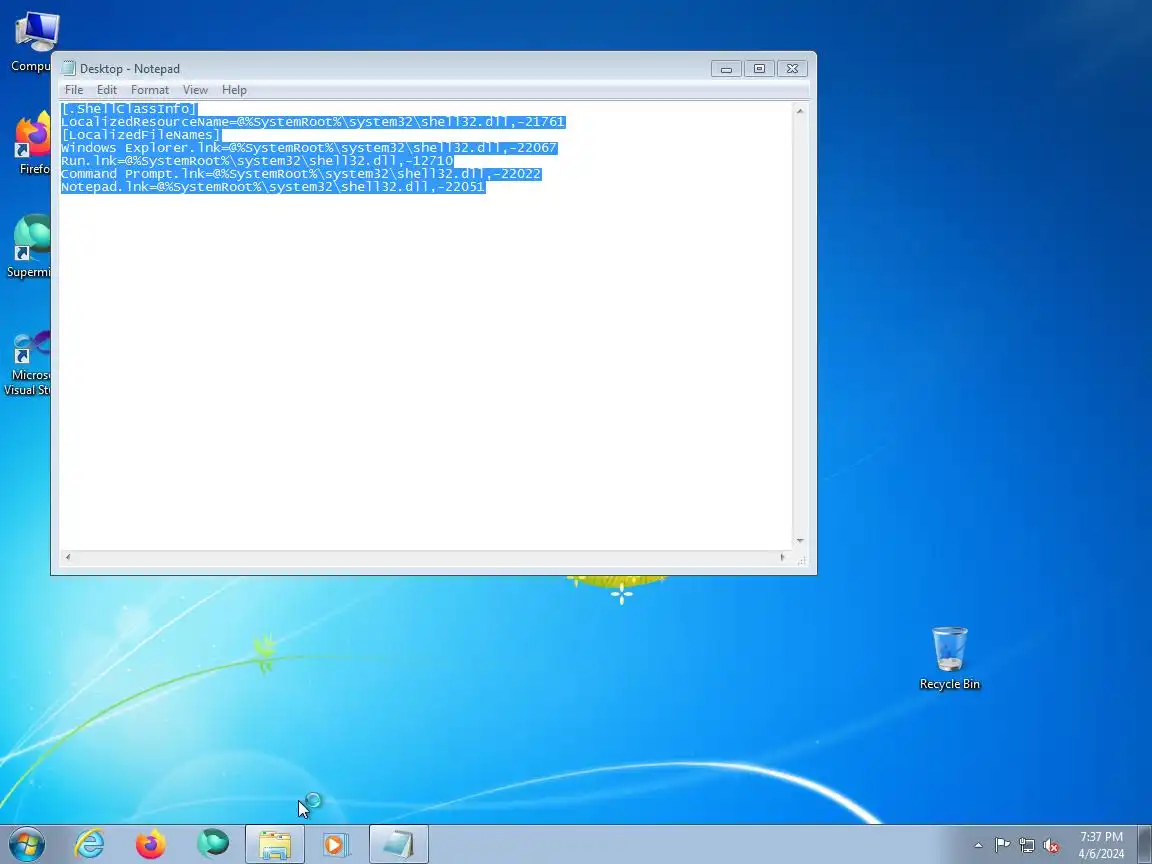Click the Windows Explorer.lnk line
The height and width of the screenshot is (864, 1152).
309,148
